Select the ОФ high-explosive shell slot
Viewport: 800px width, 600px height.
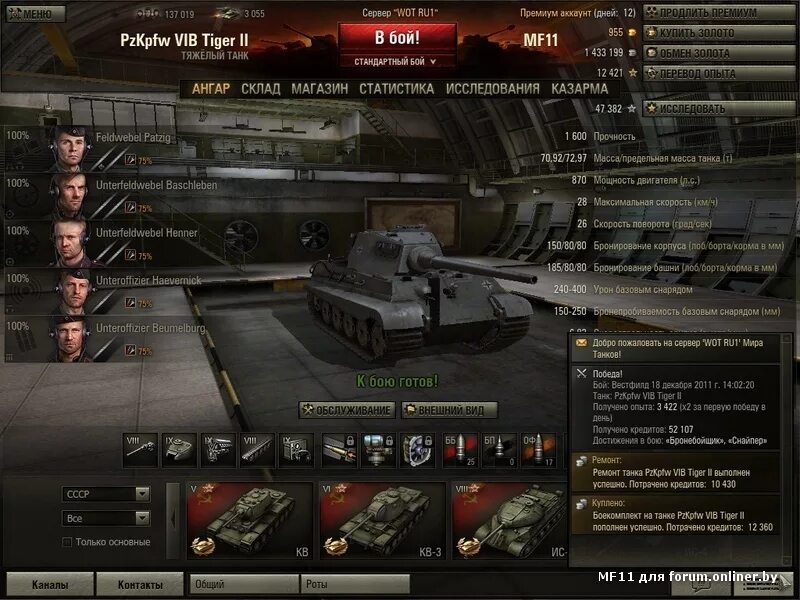pyautogui.click(x=539, y=450)
